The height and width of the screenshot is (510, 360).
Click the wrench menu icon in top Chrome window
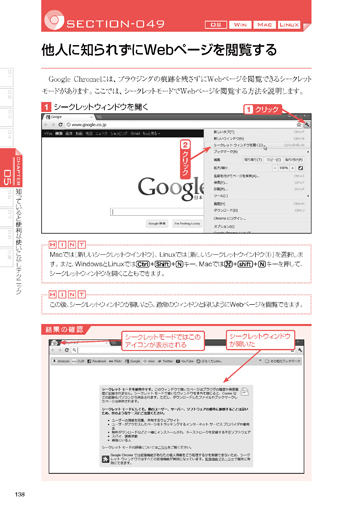click(306, 124)
